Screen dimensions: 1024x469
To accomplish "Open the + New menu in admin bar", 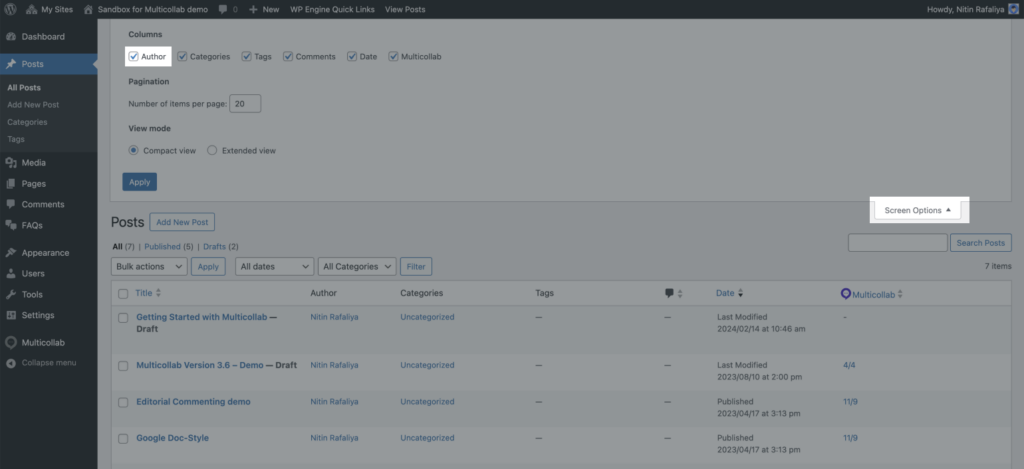I will pos(264,9).
